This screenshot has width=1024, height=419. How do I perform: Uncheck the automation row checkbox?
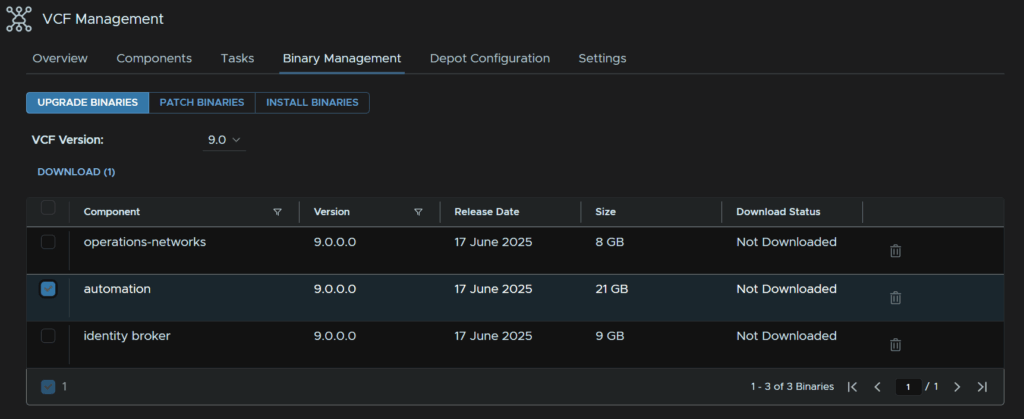[48, 289]
